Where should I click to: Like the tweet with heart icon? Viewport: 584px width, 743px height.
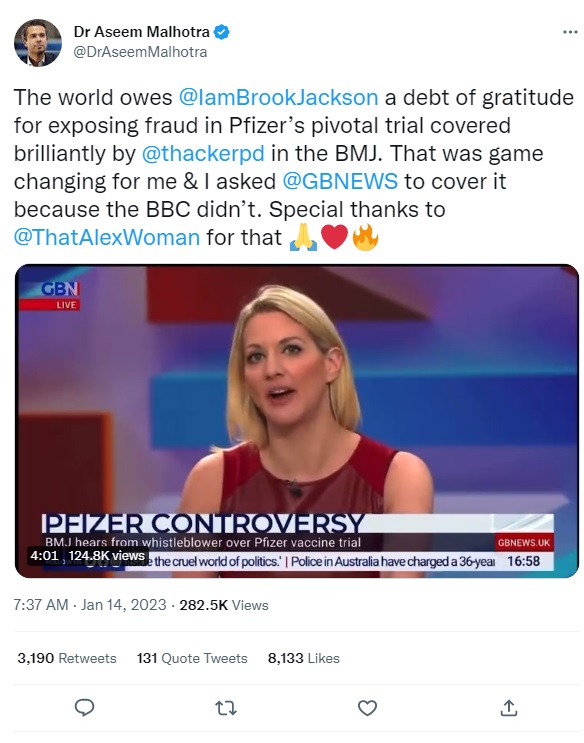coord(367,708)
